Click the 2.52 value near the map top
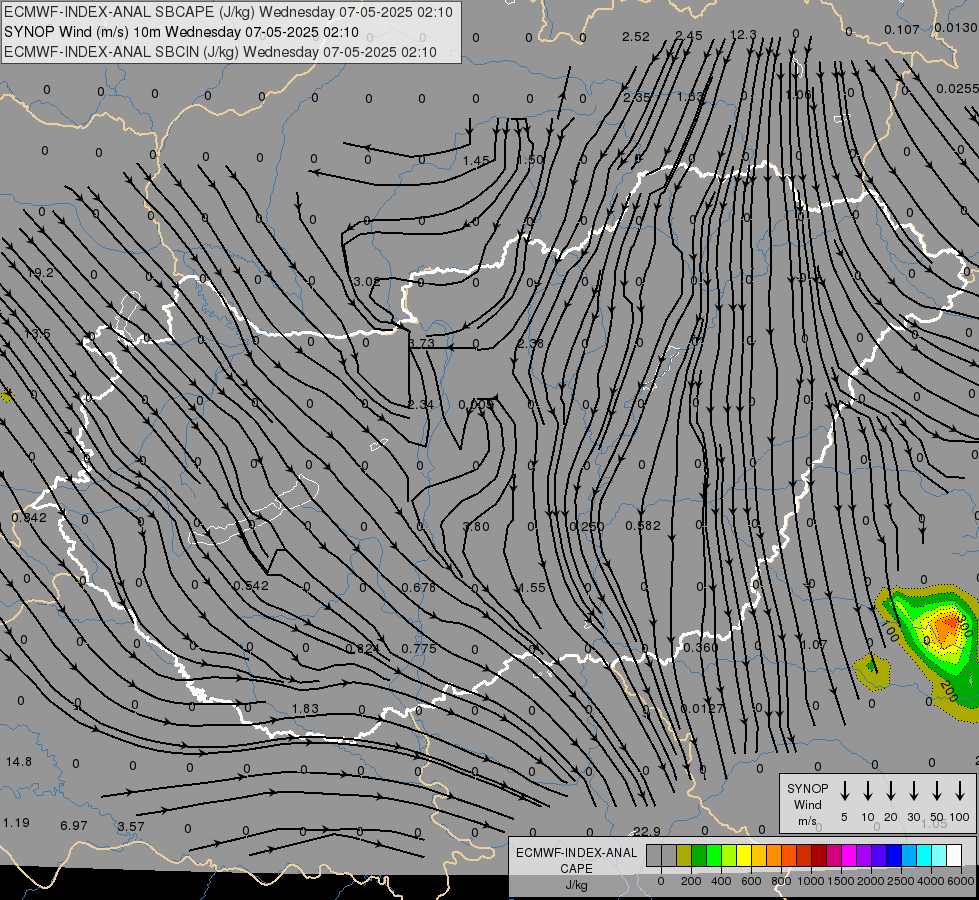Viewport: 979px width, 900px height. click(x=636, y=37)
